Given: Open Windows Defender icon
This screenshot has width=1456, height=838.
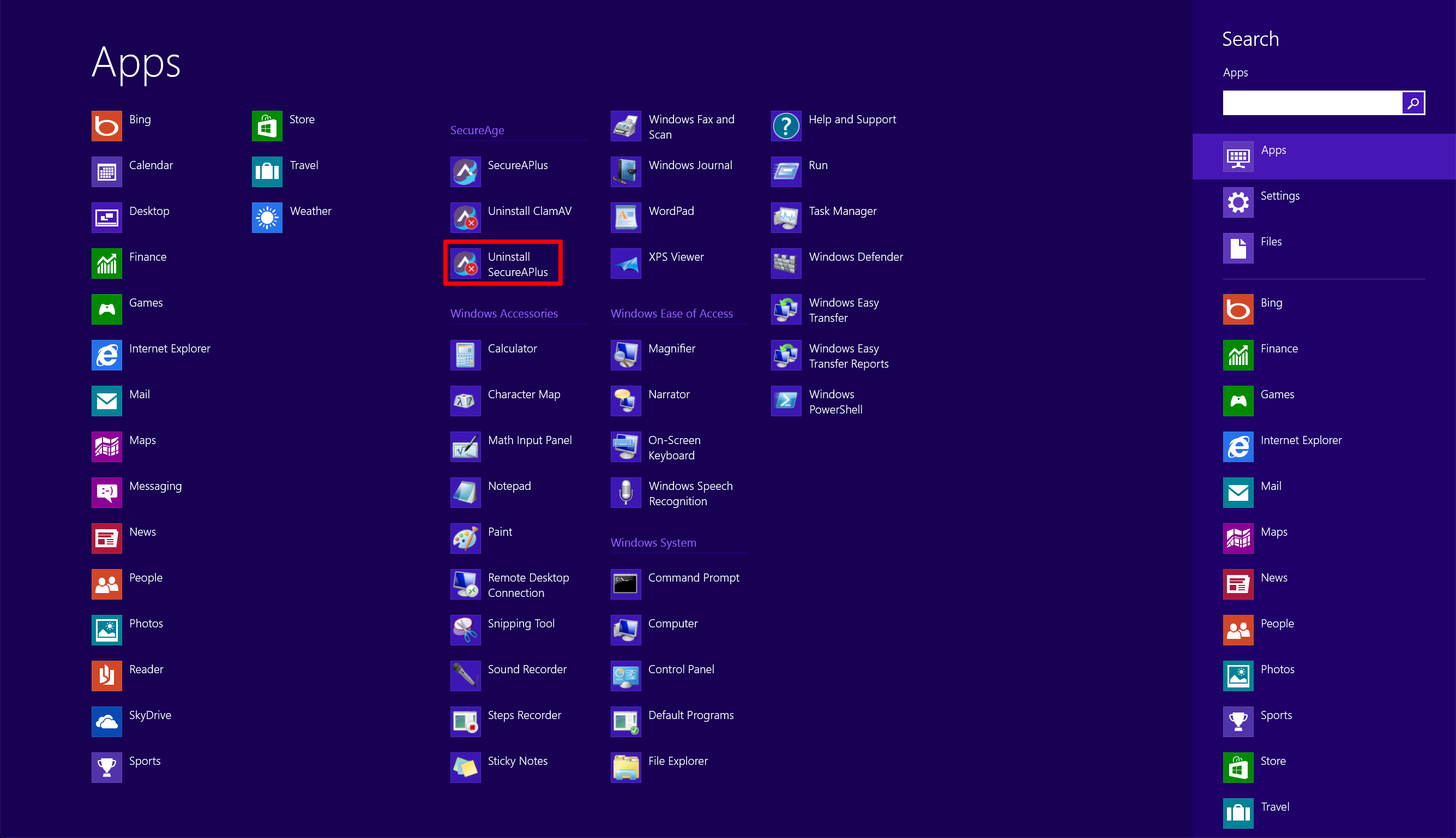Looking at the screenshot, I should [786, 263].
